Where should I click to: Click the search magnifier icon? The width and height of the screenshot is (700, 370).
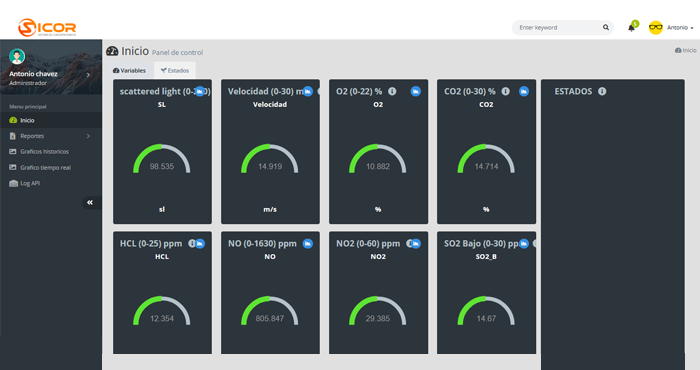click(x=606, y=28)
